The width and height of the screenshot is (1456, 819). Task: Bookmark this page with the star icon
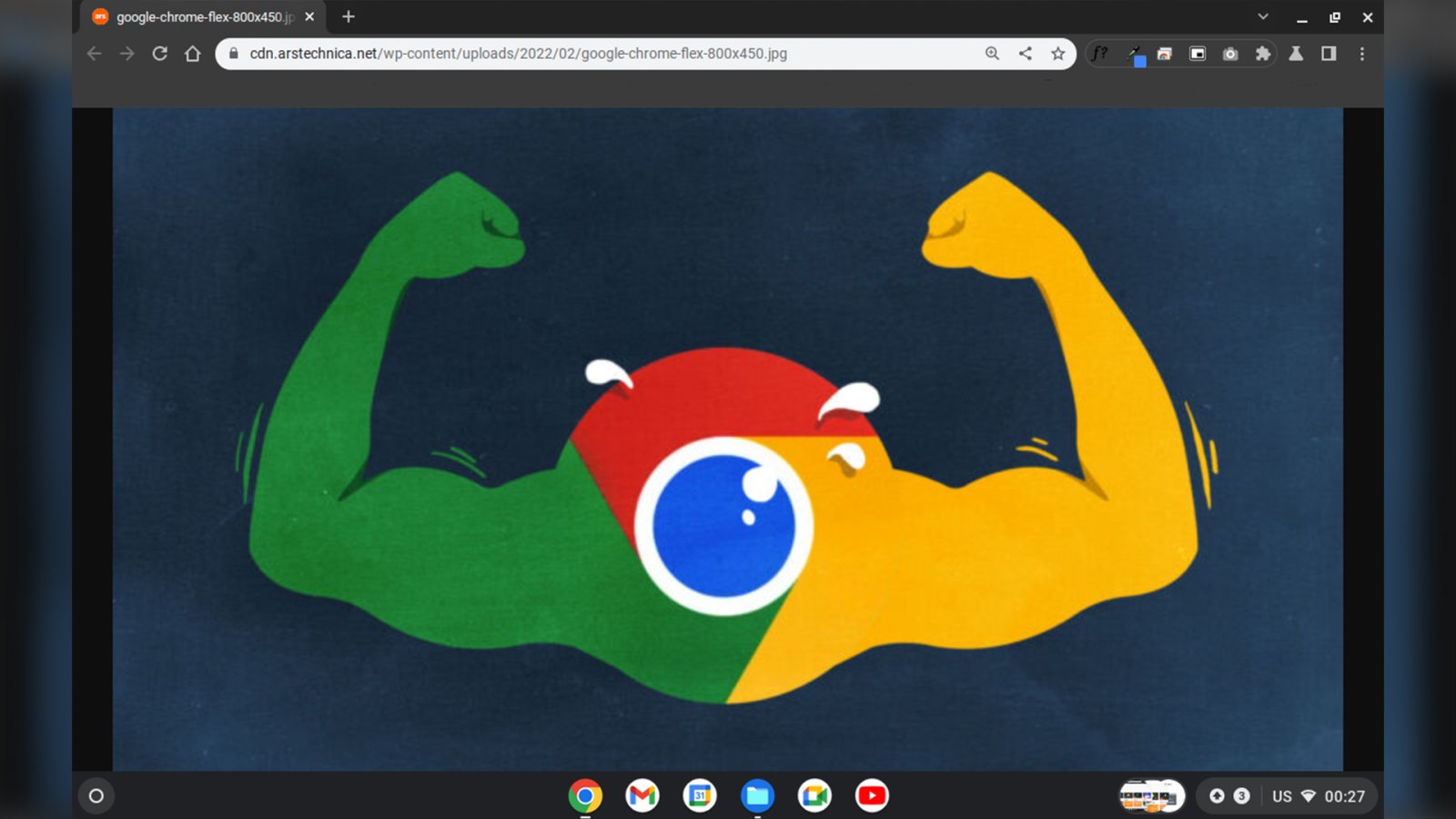pyautogui.click(x=1057, y=54)
